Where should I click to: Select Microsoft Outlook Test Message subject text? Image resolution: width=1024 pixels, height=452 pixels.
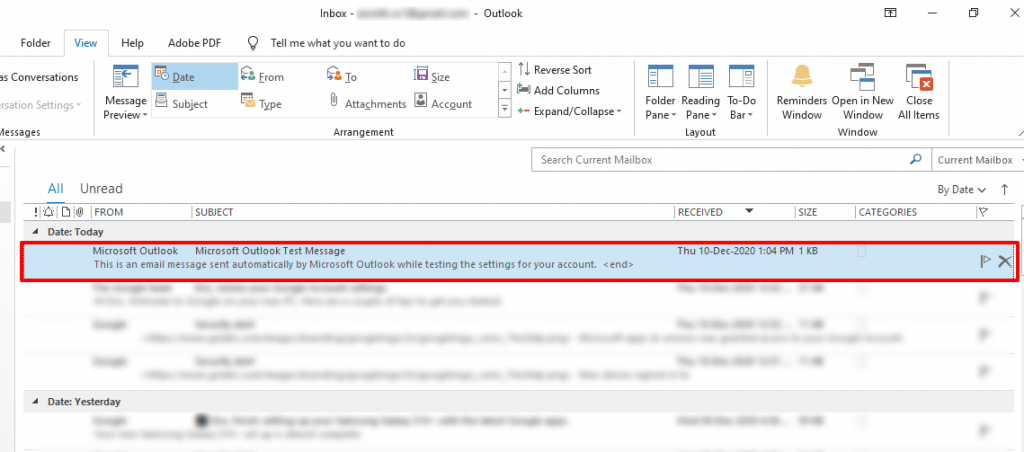pyautogui.click(x=270, y=251)
